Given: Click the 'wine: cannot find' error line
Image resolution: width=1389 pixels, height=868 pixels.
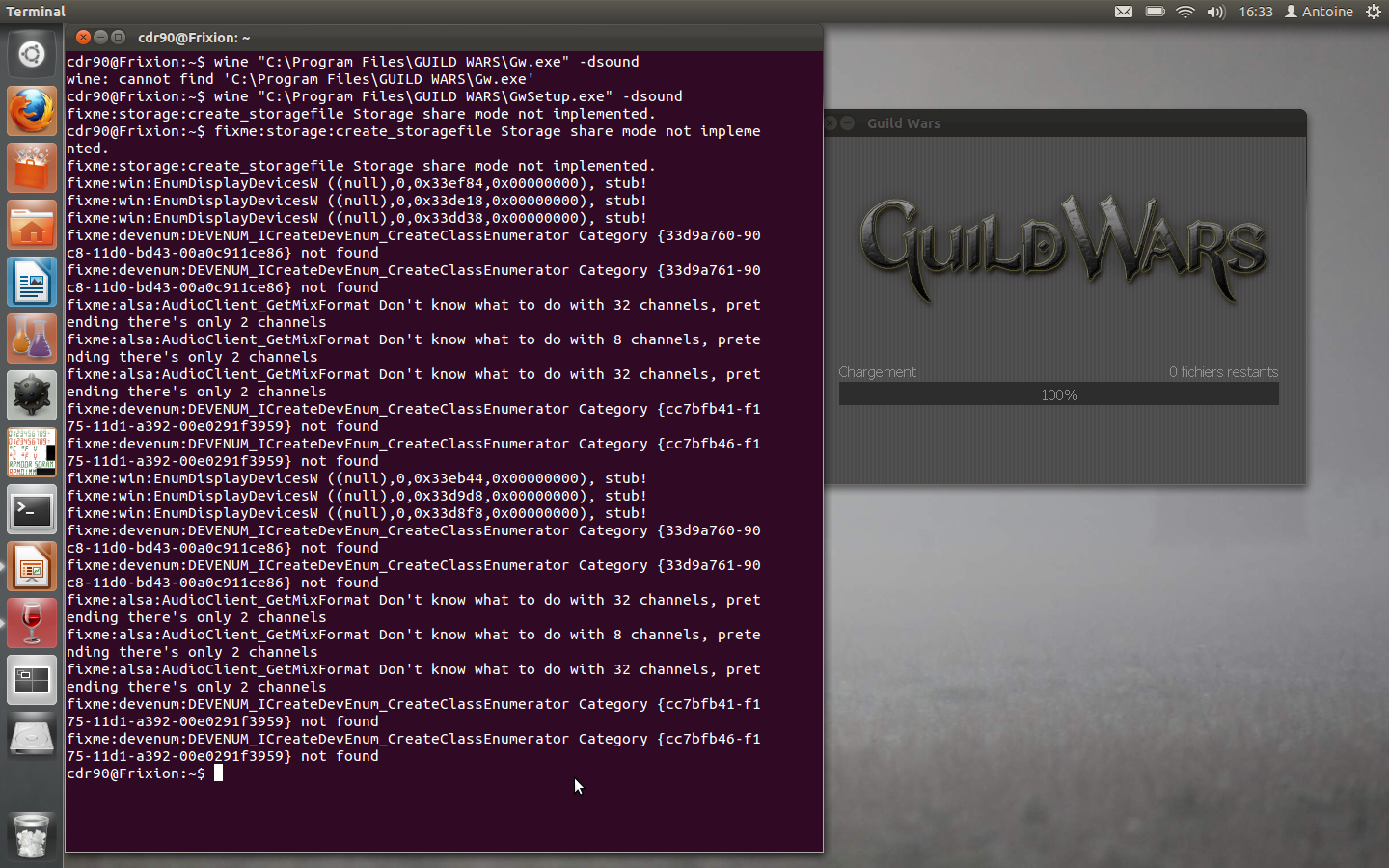Looking at the screenshot, I should pos(300,79).
